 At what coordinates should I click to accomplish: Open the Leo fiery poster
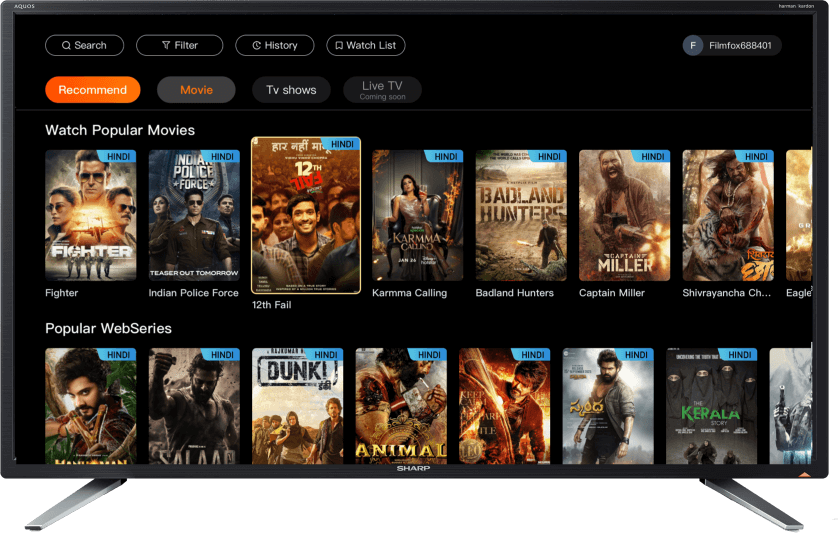coord(505,406)
